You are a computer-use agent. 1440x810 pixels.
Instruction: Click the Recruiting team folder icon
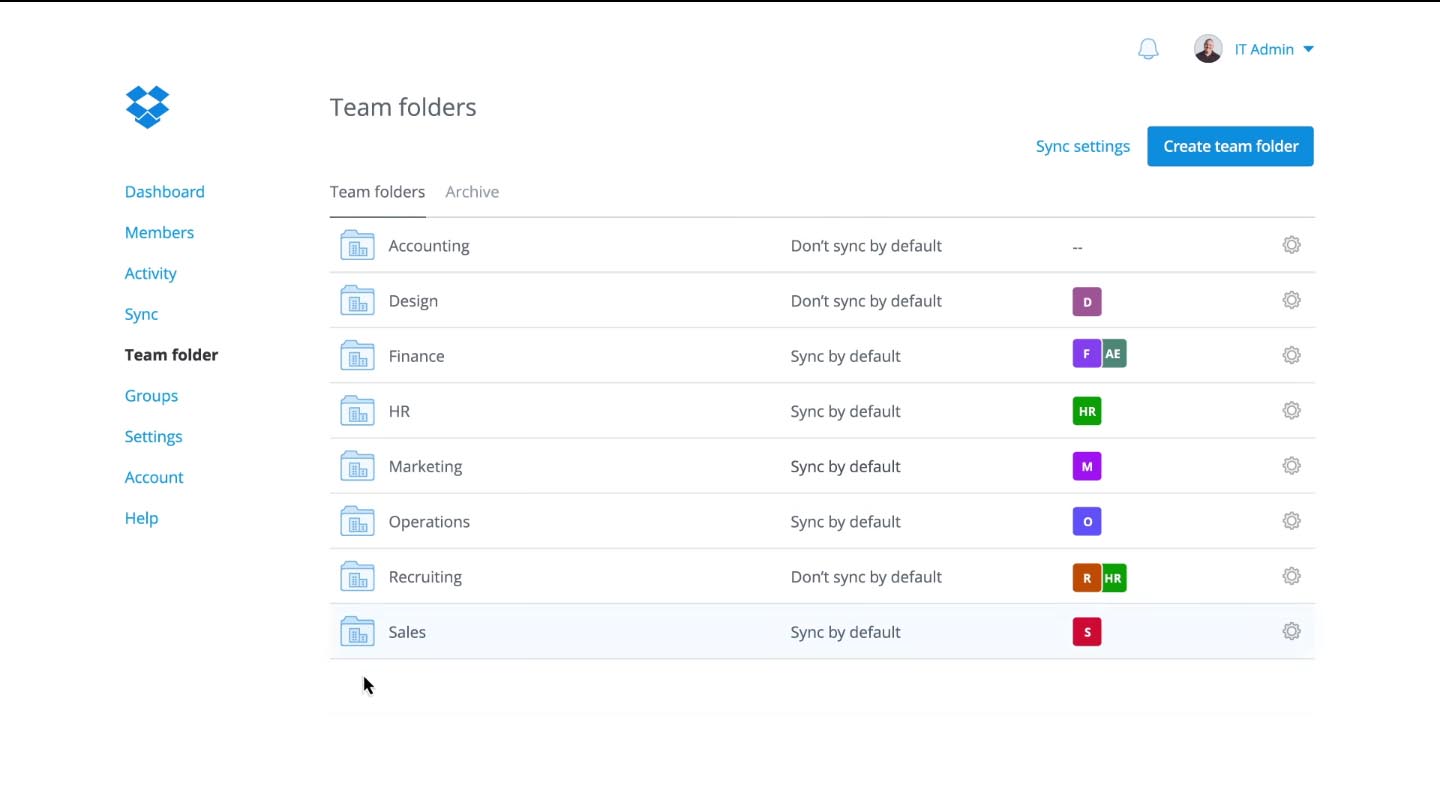click(357, 576)
